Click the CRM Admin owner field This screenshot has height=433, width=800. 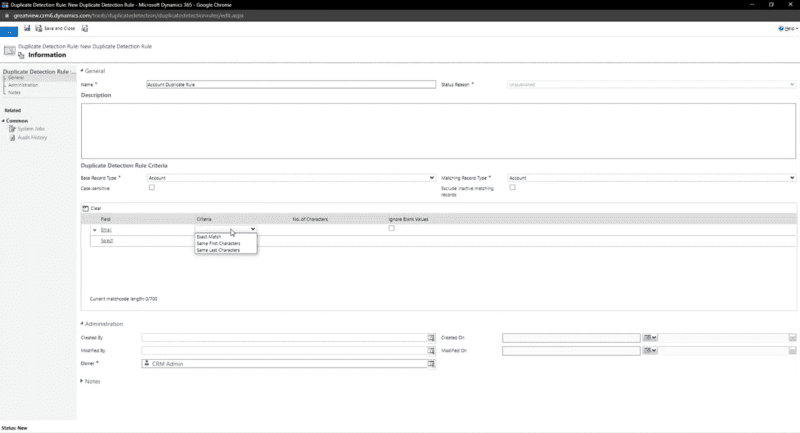pos(285,364)
